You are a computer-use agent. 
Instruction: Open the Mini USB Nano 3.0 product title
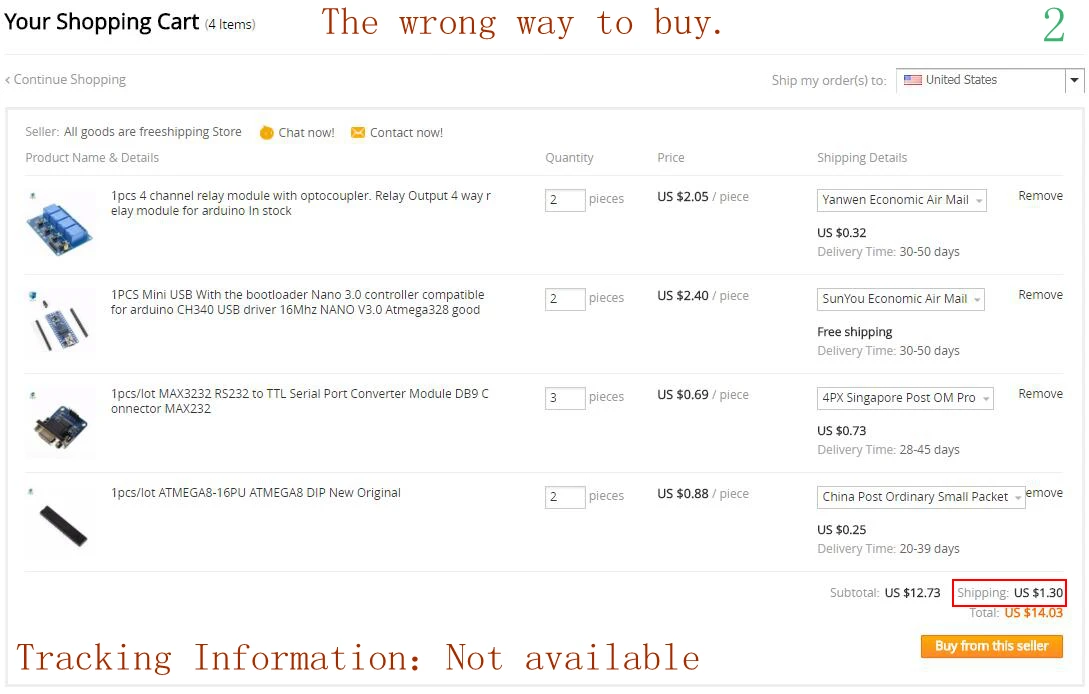coord(297,302)
